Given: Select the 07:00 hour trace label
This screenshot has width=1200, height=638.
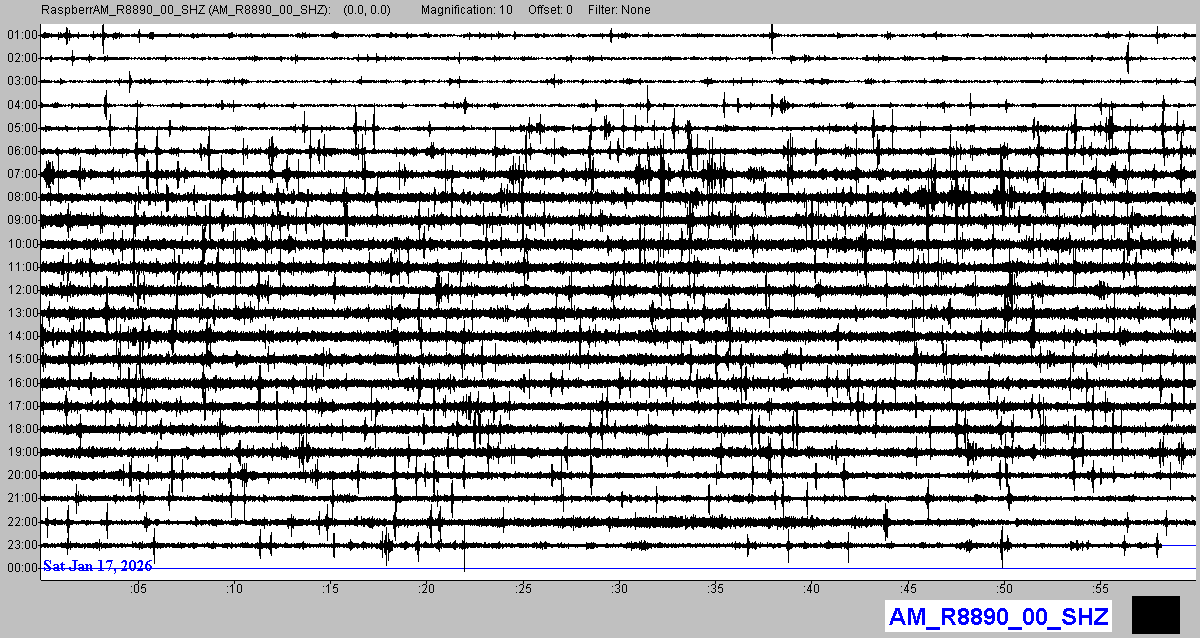Looking at the screenshot, I should [21, 174].
